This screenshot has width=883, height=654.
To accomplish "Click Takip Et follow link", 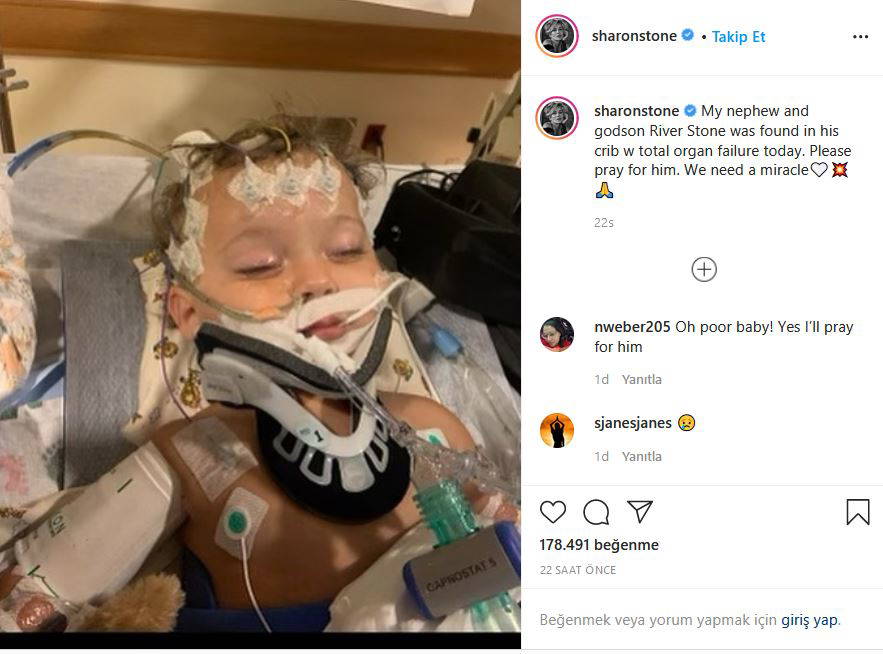I will point(738,37).
